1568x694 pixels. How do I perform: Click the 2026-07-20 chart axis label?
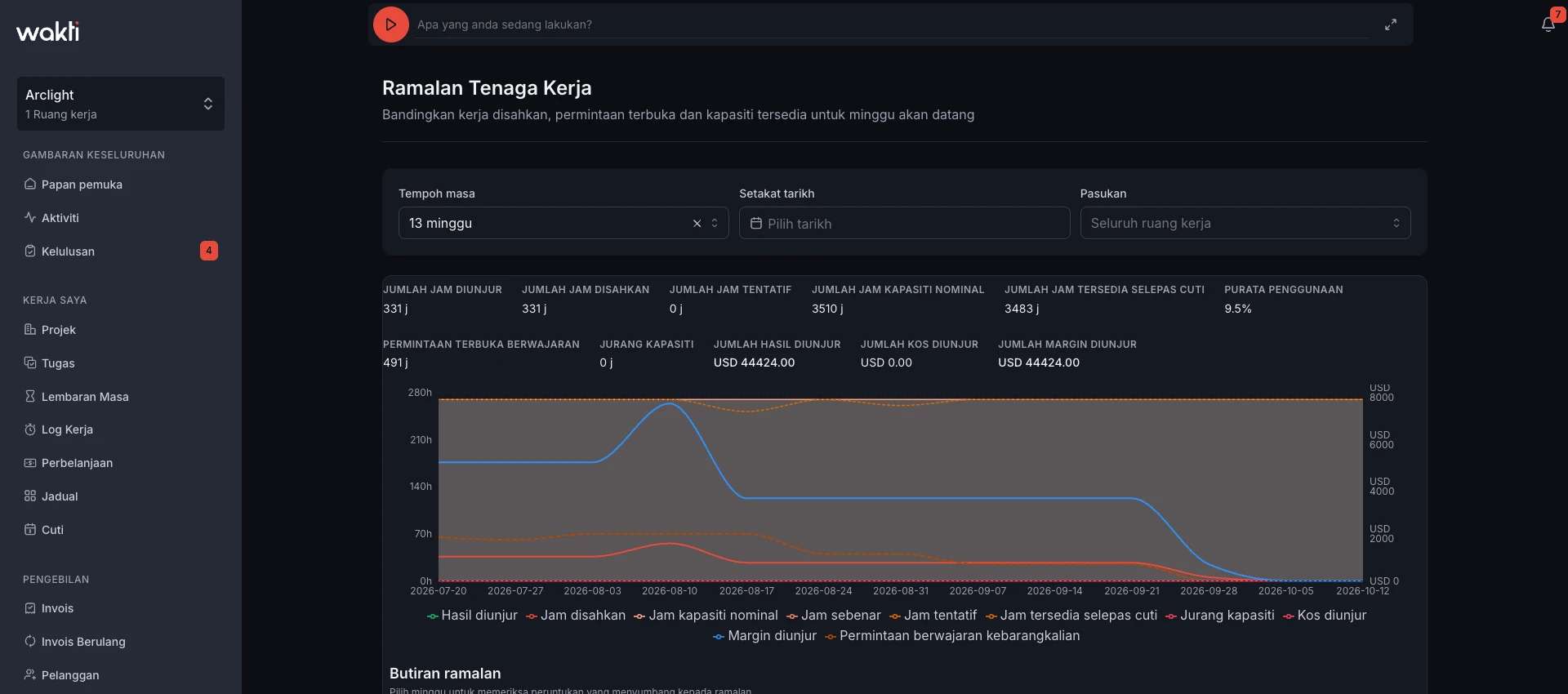point(439,591)
